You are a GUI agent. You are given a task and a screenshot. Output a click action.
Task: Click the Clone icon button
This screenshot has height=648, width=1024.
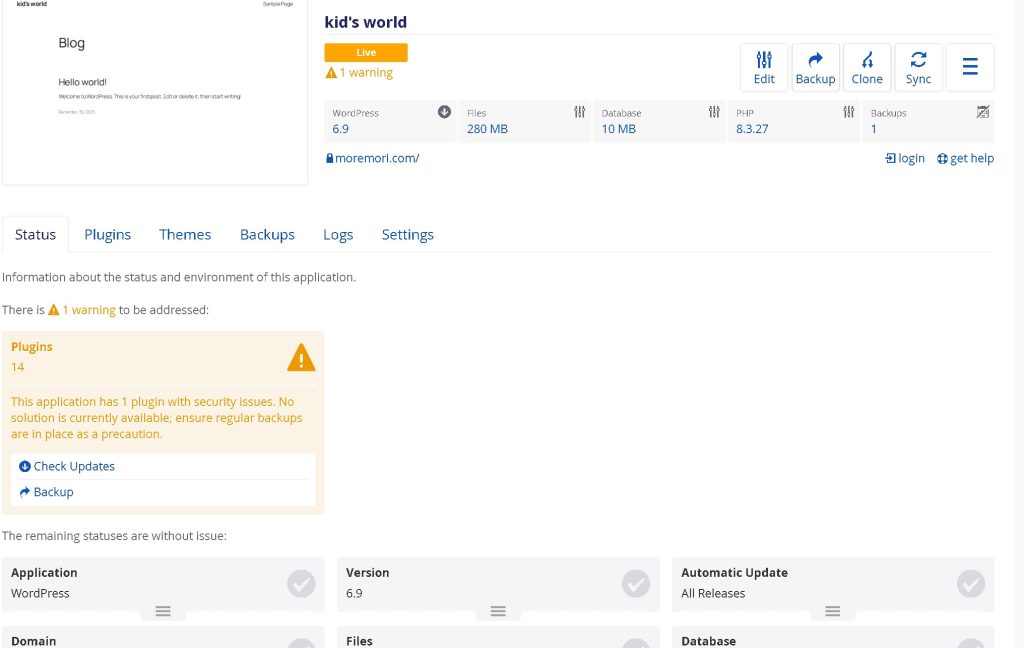pyautogui.click(x=867, y=67)
